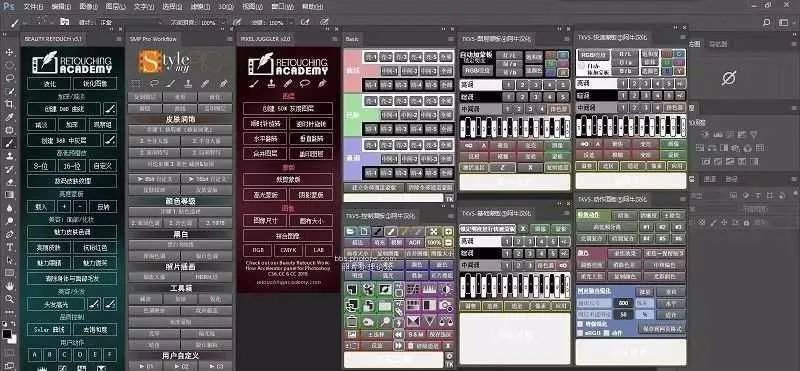
Task: Select the Move tool in the toolbar
Action: (x=9, y=53)
